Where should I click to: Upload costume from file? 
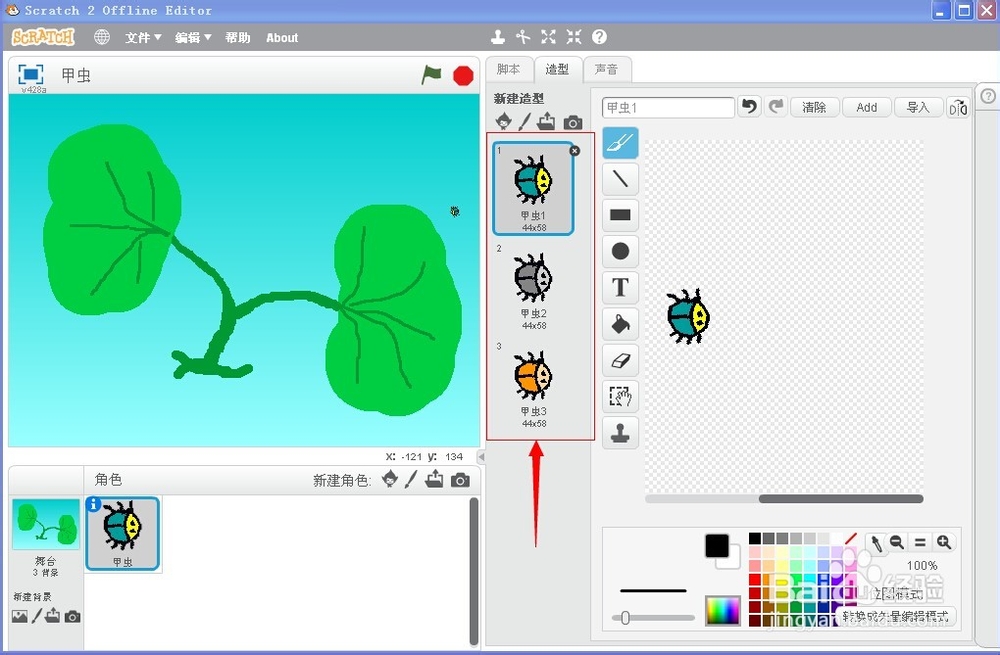pyautogui.click(x=547, y=121)
